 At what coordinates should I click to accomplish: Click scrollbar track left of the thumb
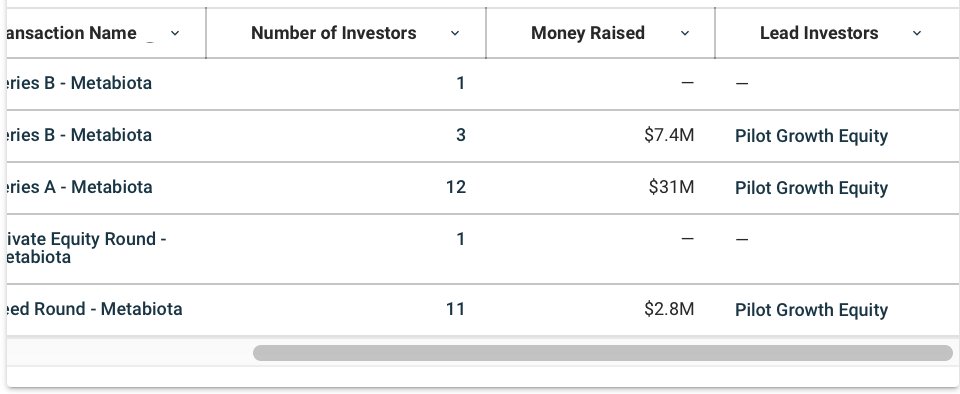(x=130, y=353)
